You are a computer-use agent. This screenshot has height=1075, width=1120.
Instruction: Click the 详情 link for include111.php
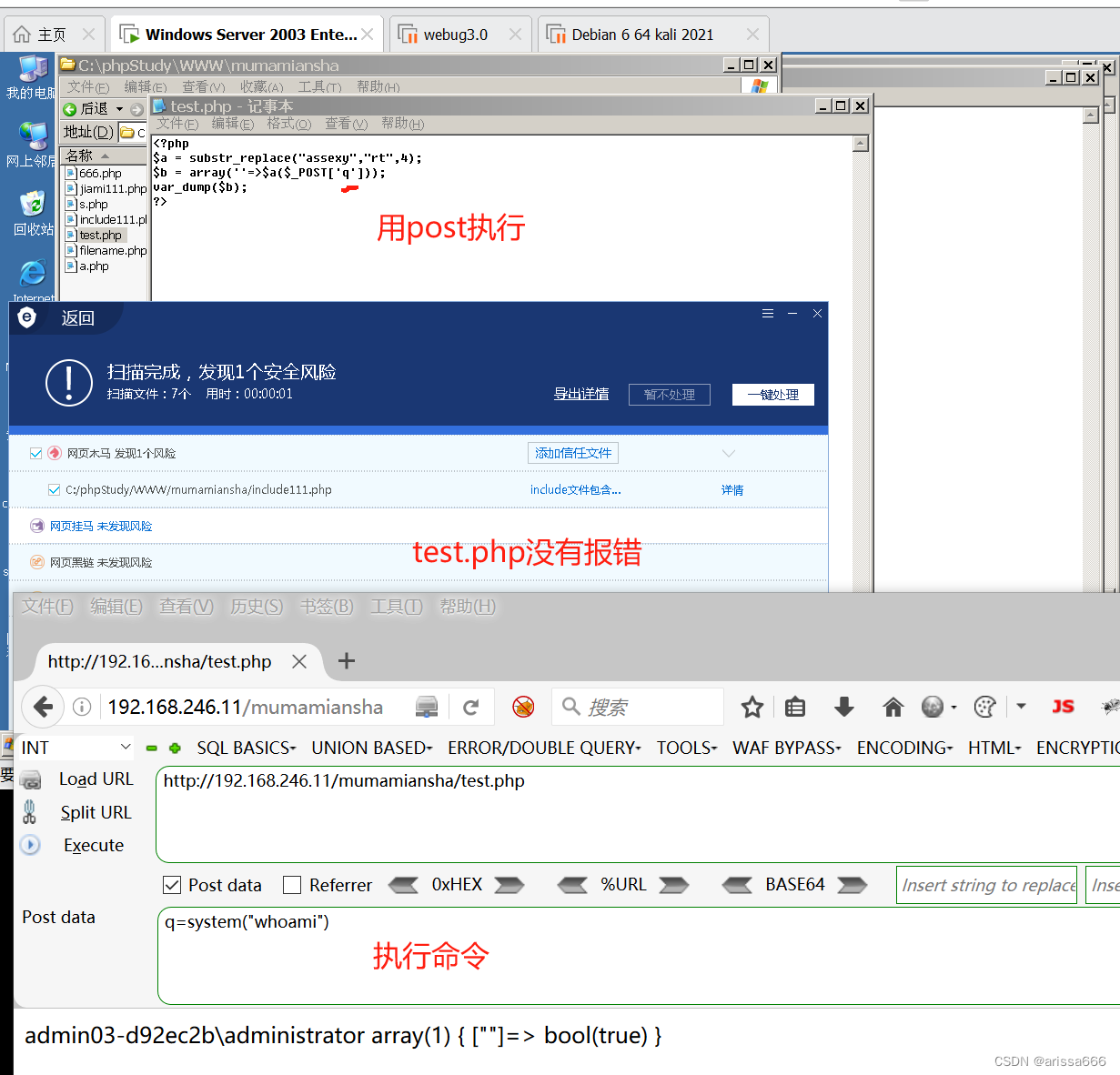pos(732,489)
